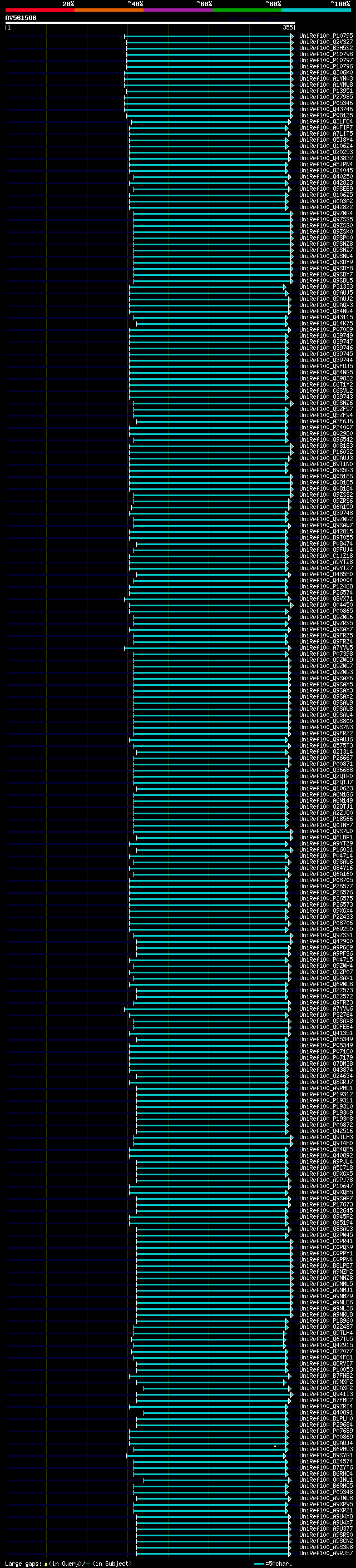Select the label UniRef100_P27985

[x=325, y=97]
